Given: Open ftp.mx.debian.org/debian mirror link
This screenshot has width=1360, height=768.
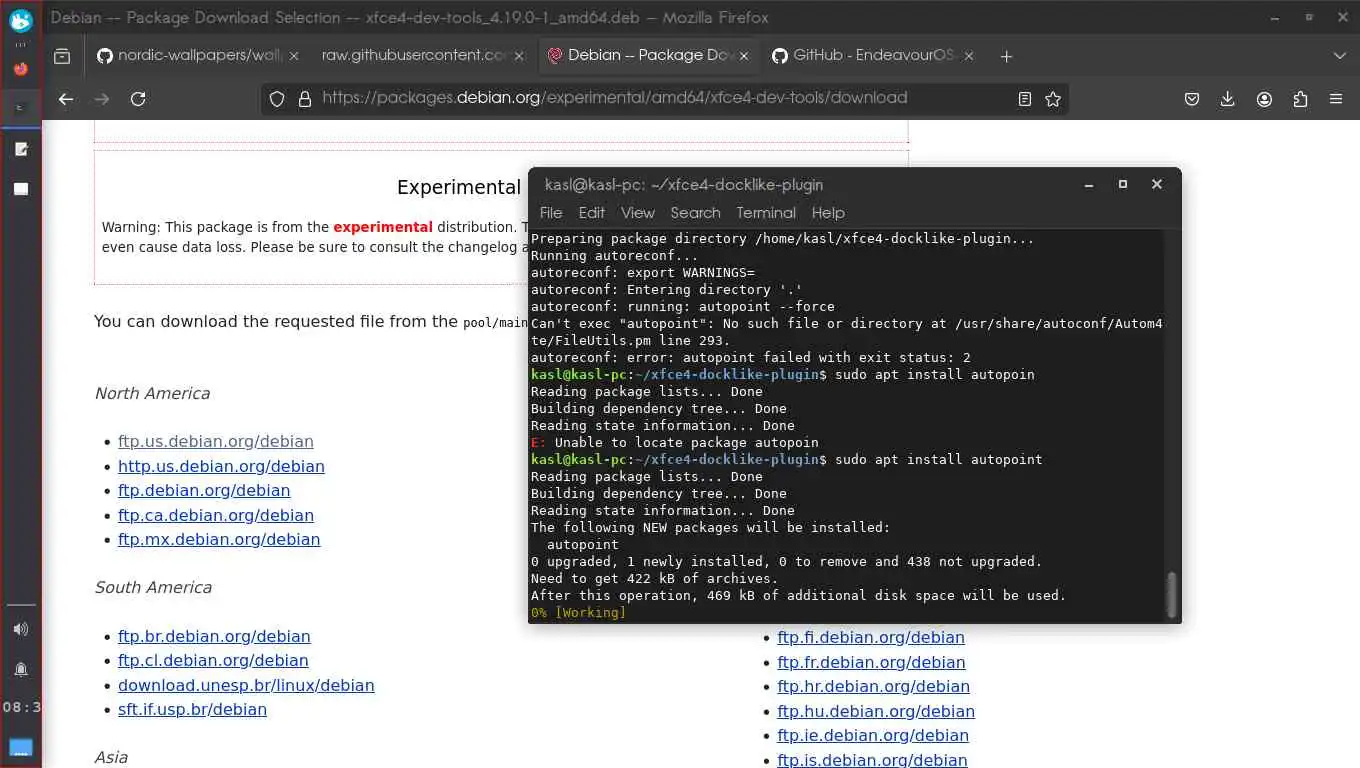Looking at the screenshot, I should click(219, 539).
